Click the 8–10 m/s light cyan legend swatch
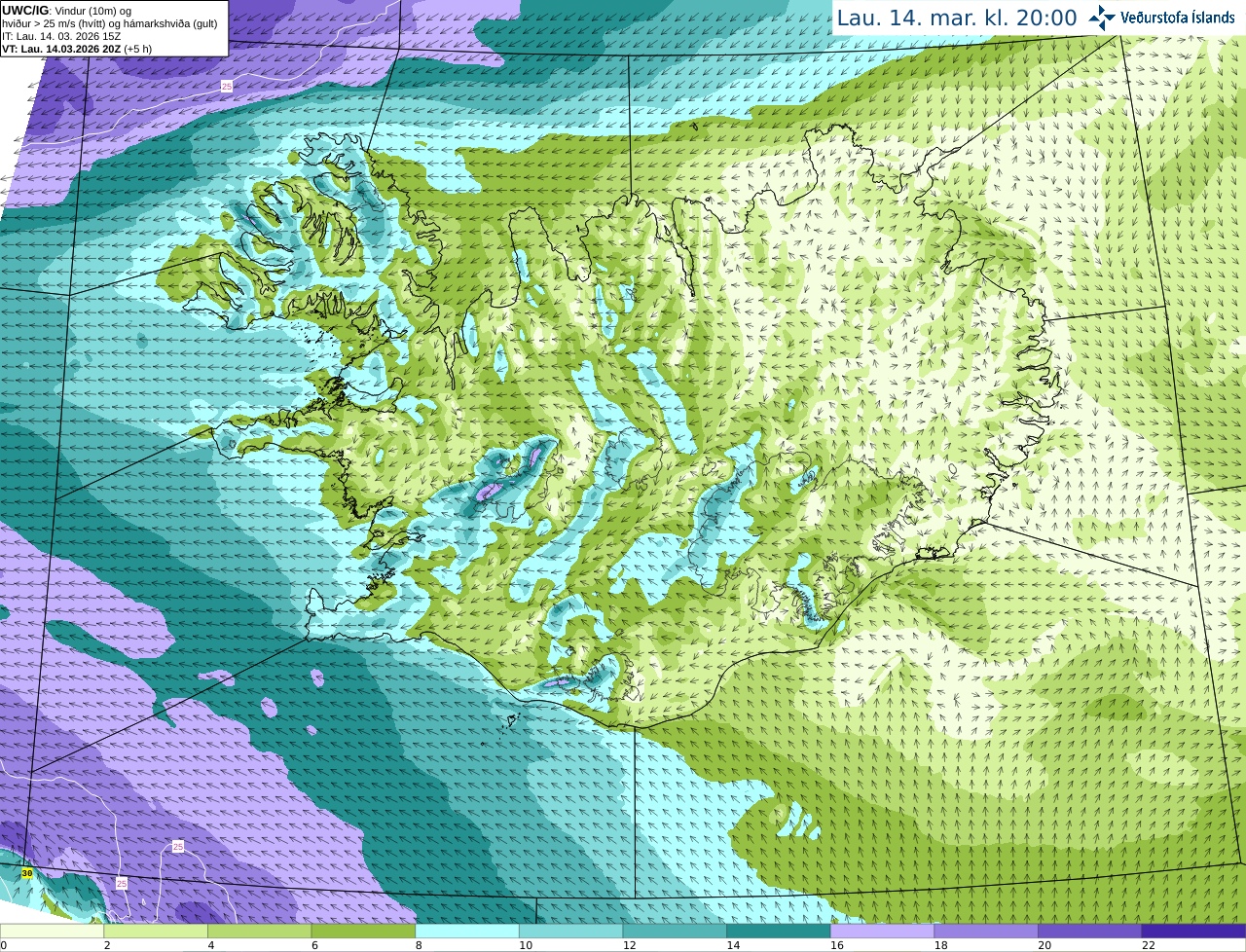 467,931
